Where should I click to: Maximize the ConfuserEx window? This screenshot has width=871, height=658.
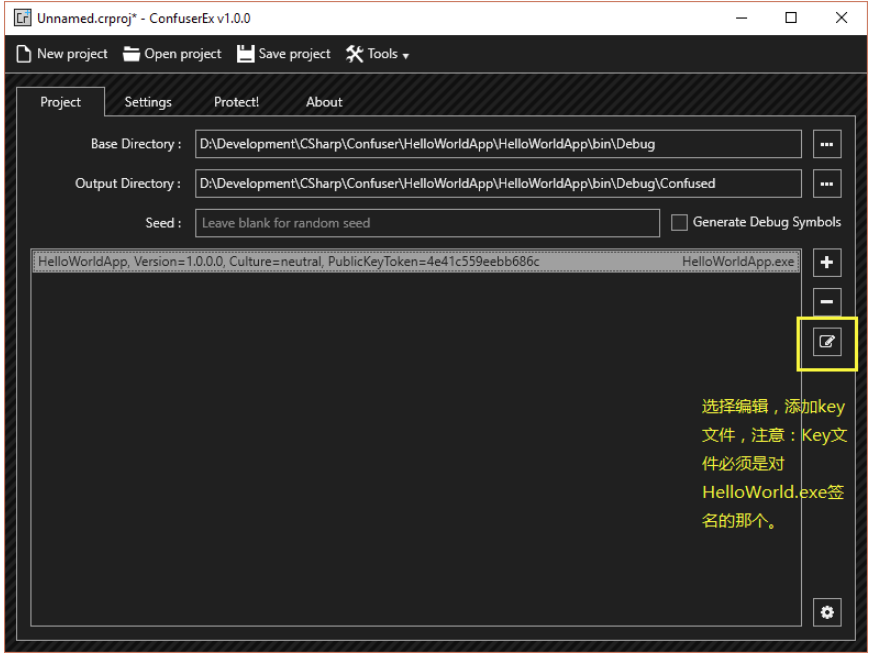tap(791, 18)
